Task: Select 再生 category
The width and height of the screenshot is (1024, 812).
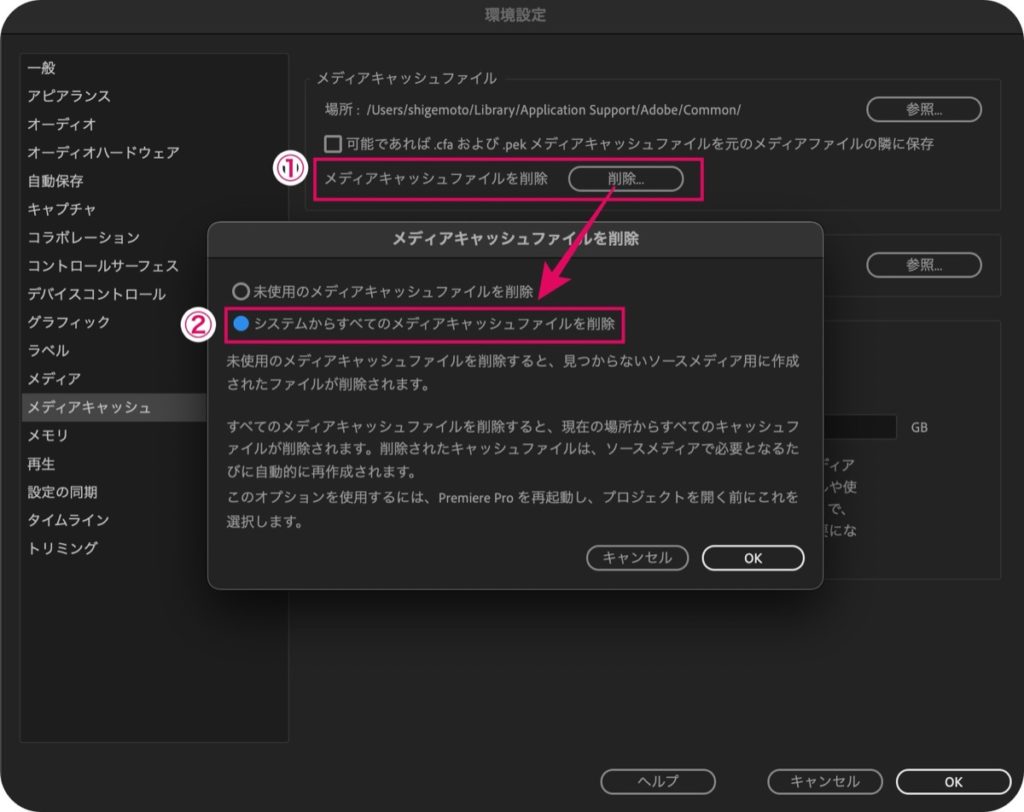Action: [41, 464]
